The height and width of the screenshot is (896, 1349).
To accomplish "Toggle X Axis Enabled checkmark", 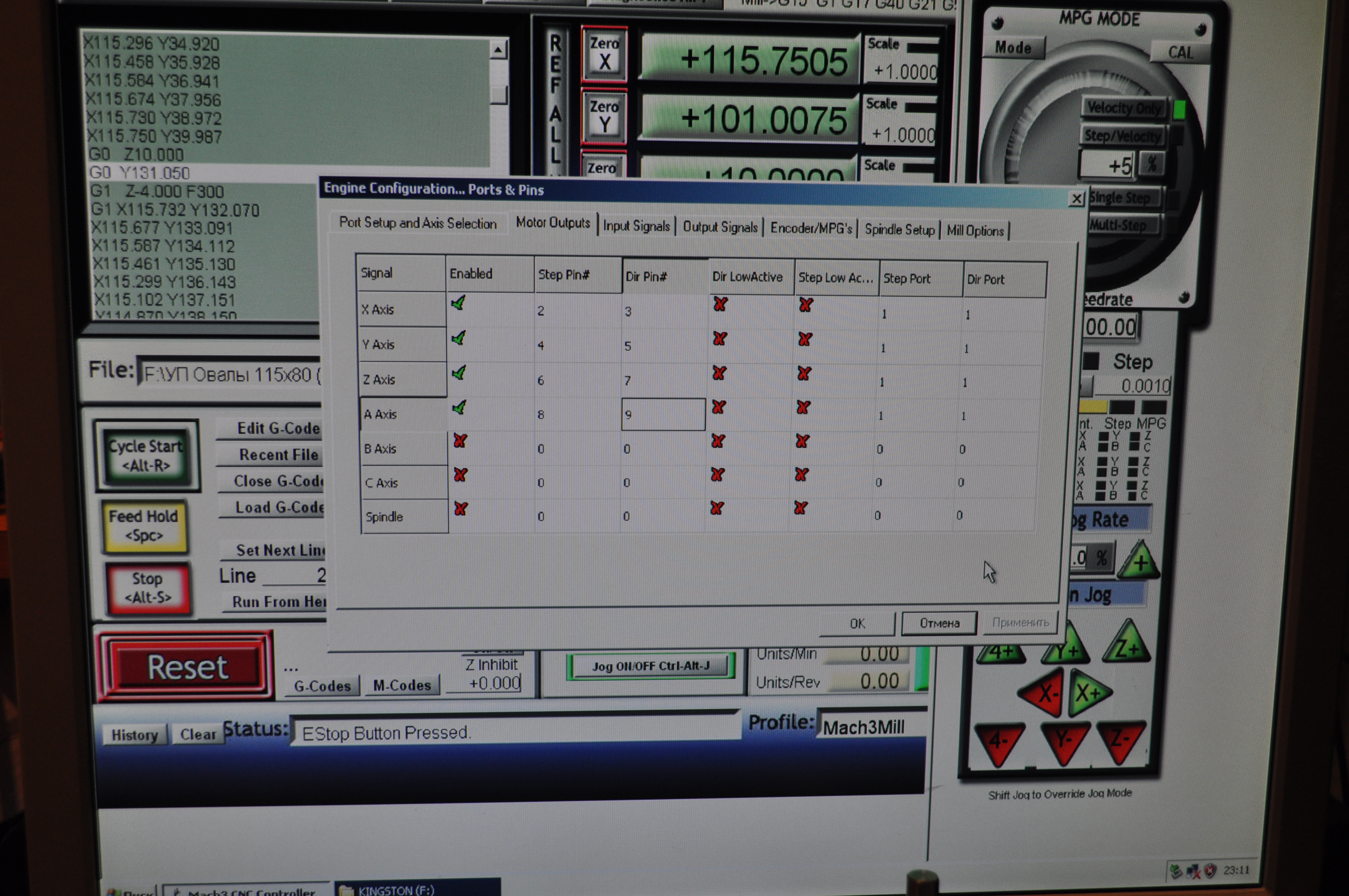I will pos(458,303).
